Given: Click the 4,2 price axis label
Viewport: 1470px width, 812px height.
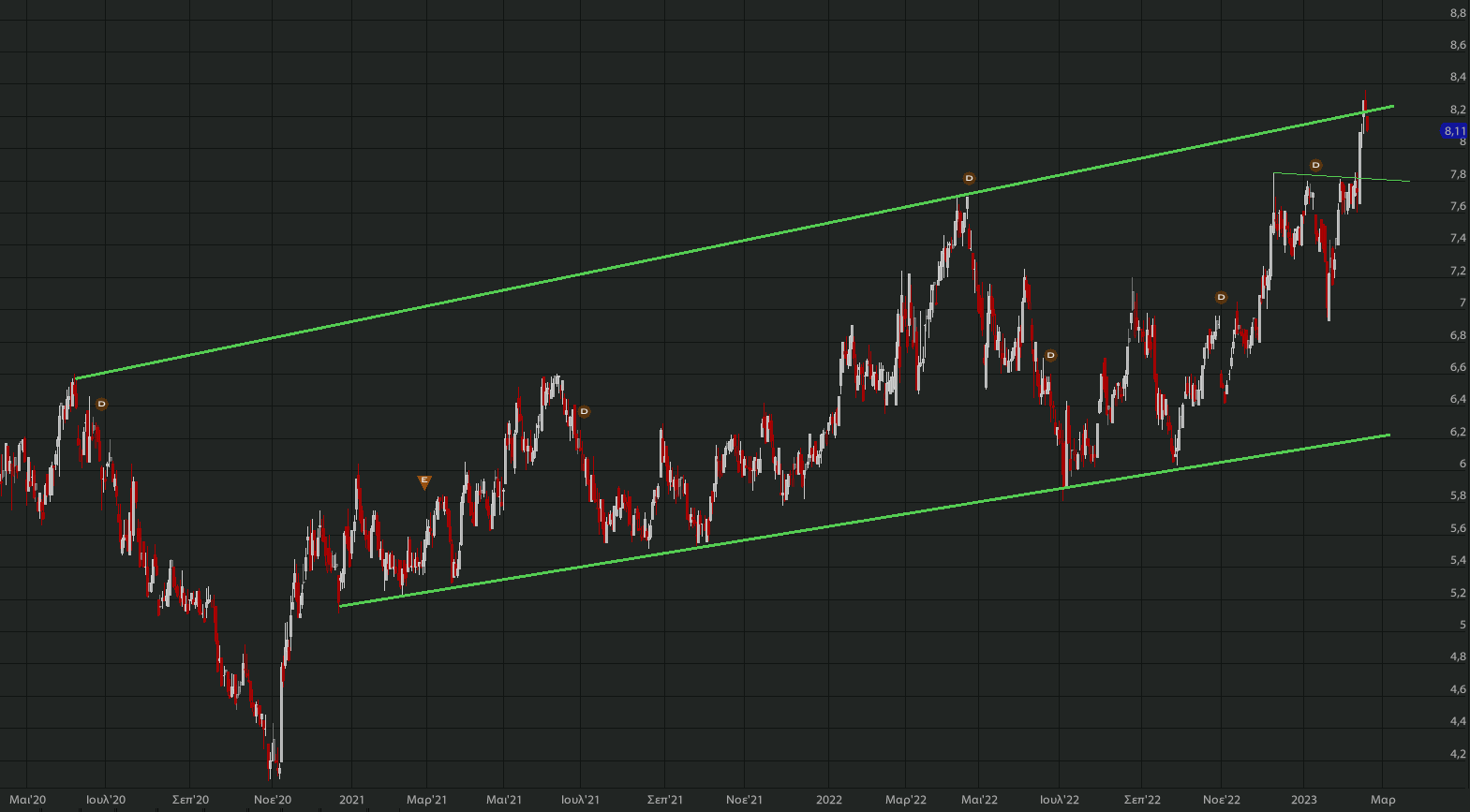Looking at the screenshot, I should (1458, 754).
